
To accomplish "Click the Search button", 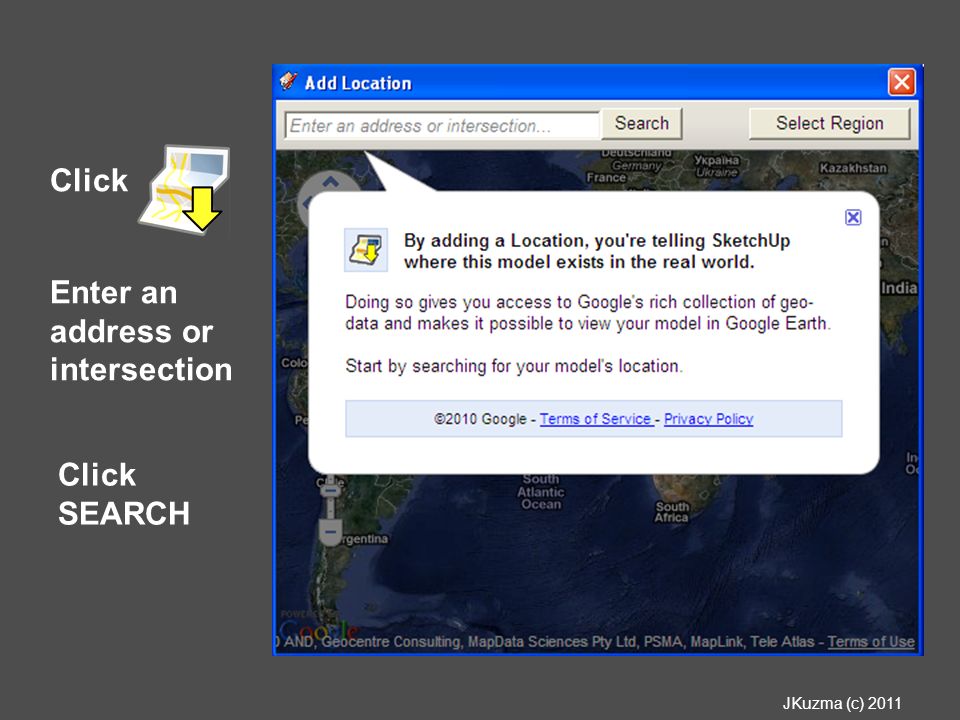I will tap(642, 124).
